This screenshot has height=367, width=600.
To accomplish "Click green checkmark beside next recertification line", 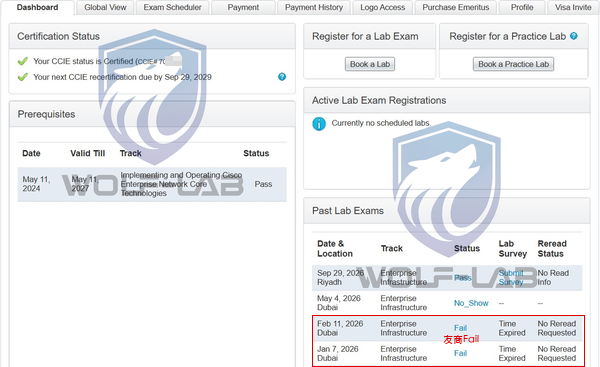I will click(23, 77).
